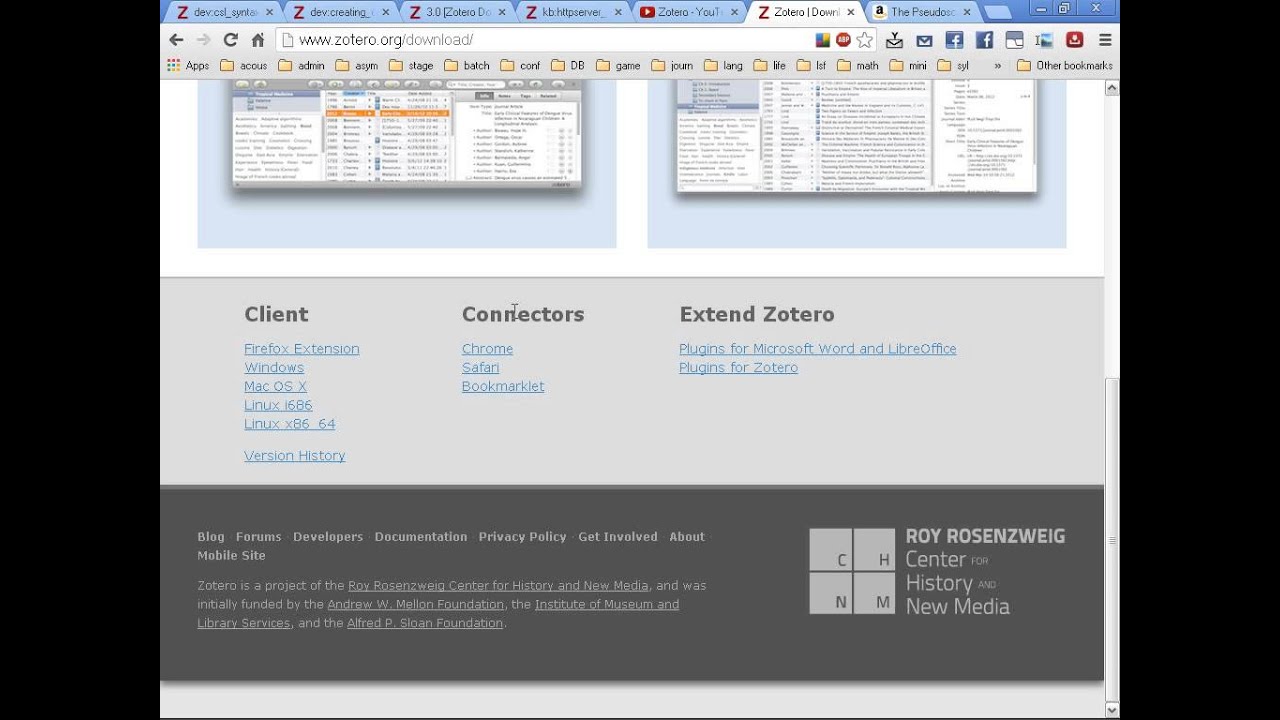Click the left Zotero screenshot thumbnail
1280x720 pixels.
click(407, 135)
